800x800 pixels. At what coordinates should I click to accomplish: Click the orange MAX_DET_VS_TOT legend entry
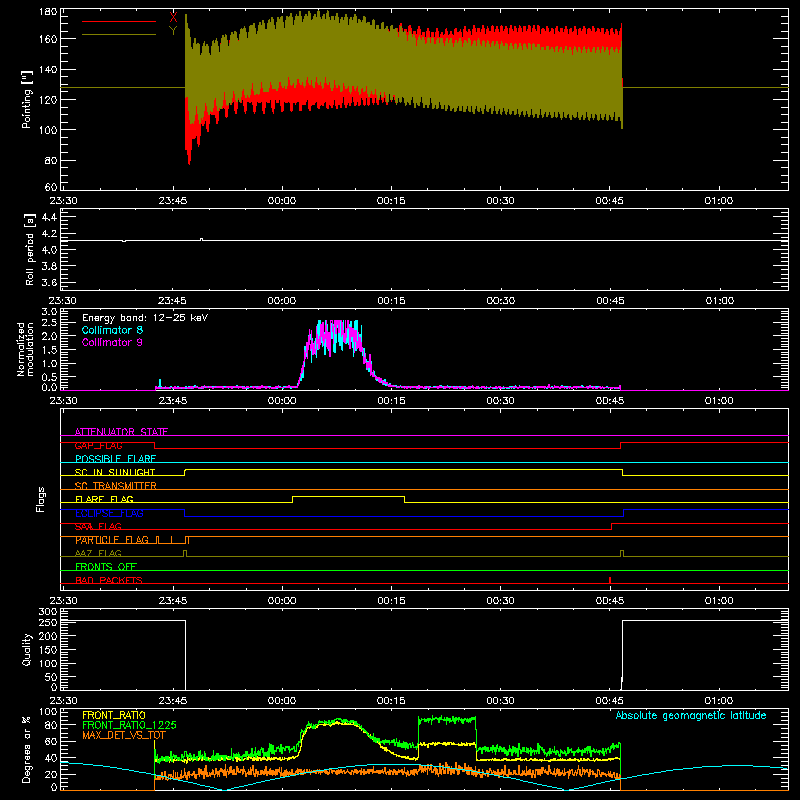123,735
